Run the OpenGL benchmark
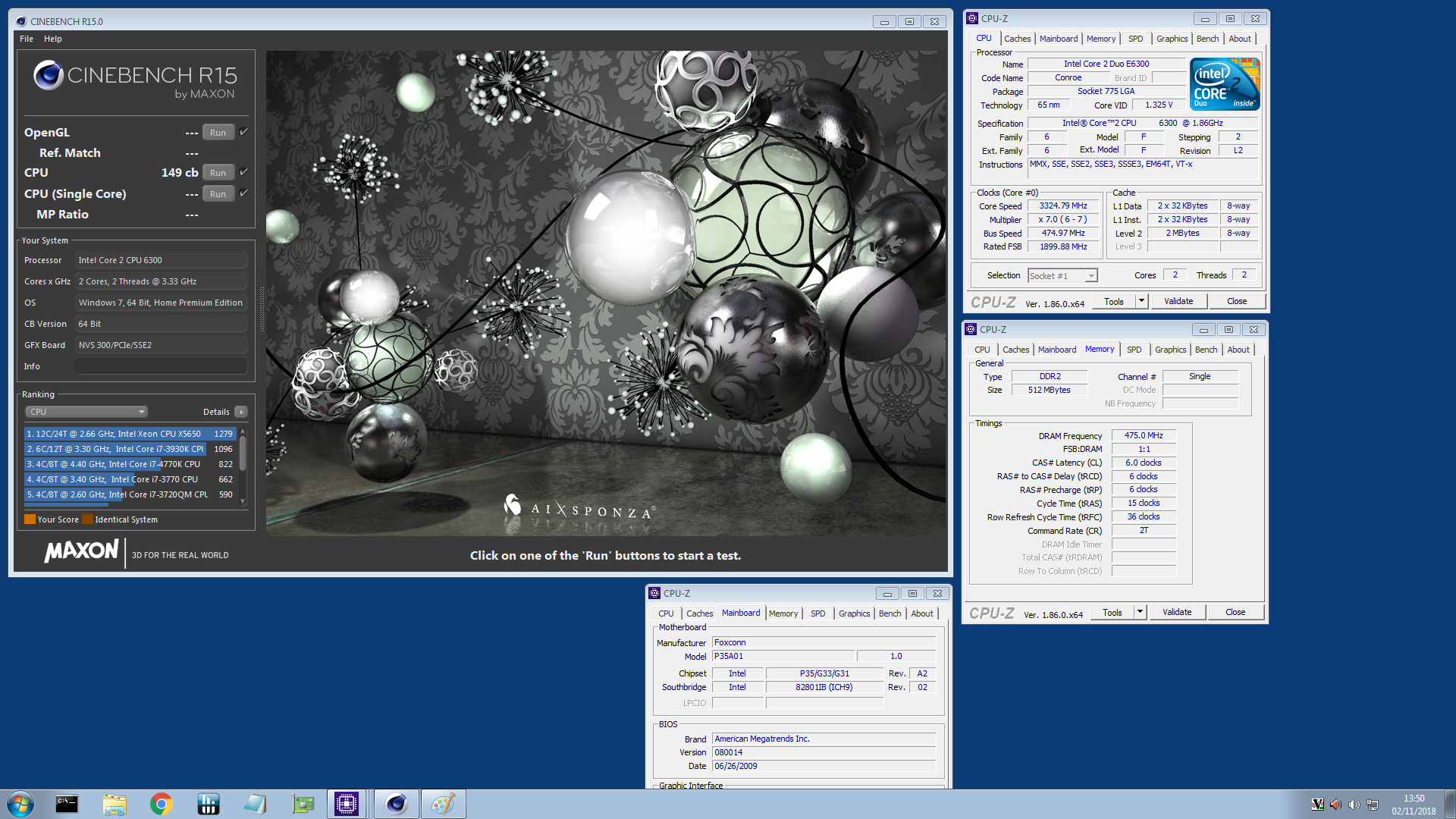Viewport: 1456px width, 819px height. (218, 133)
